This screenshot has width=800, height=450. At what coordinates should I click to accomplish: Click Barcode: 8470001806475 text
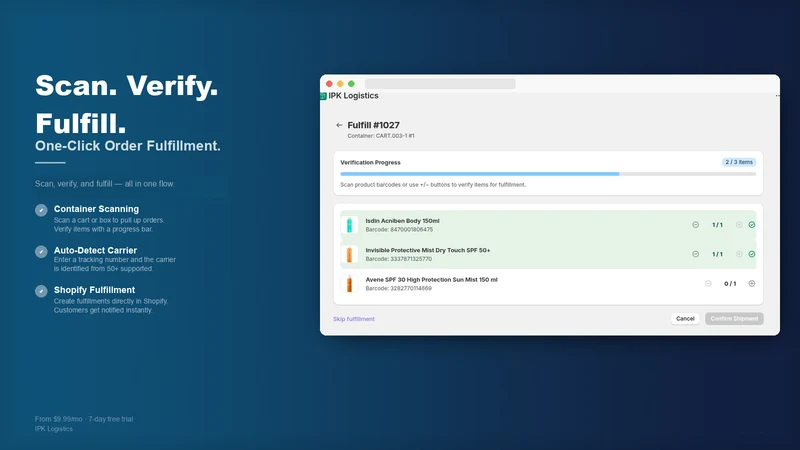coord(399,230)
